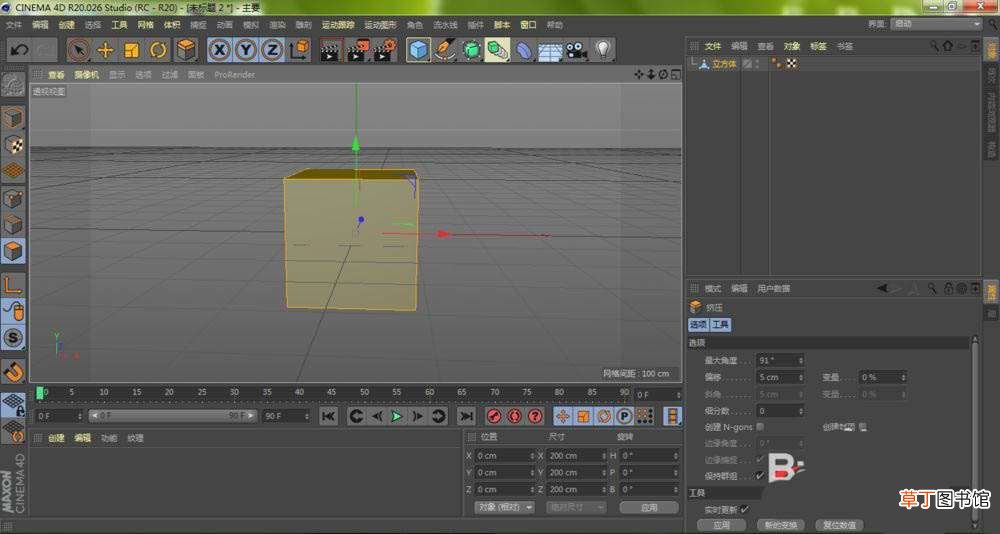The width and height of the screenshot is (1000, 534).
Task: Click attributes back arrow icon
Action: coord(882,288)
